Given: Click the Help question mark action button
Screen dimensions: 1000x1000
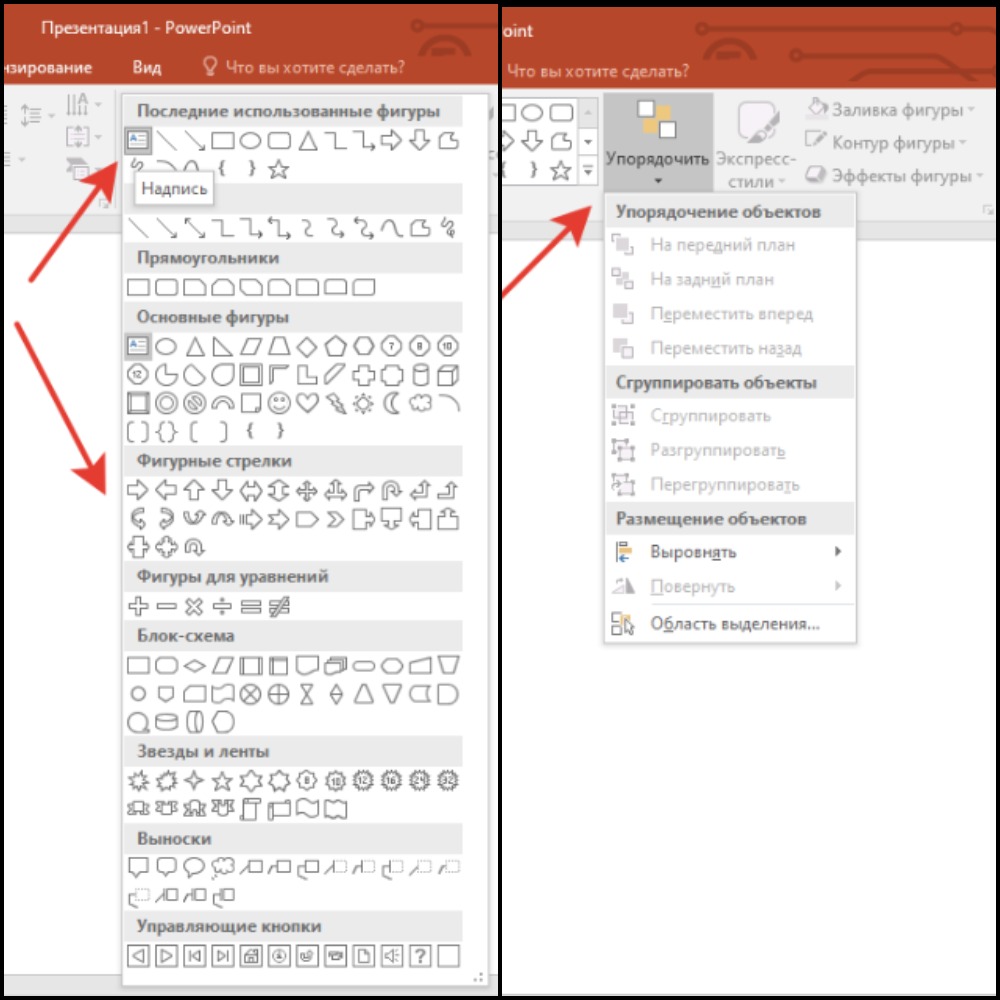Looking at the screenshot, I should [x=420, y=956].
